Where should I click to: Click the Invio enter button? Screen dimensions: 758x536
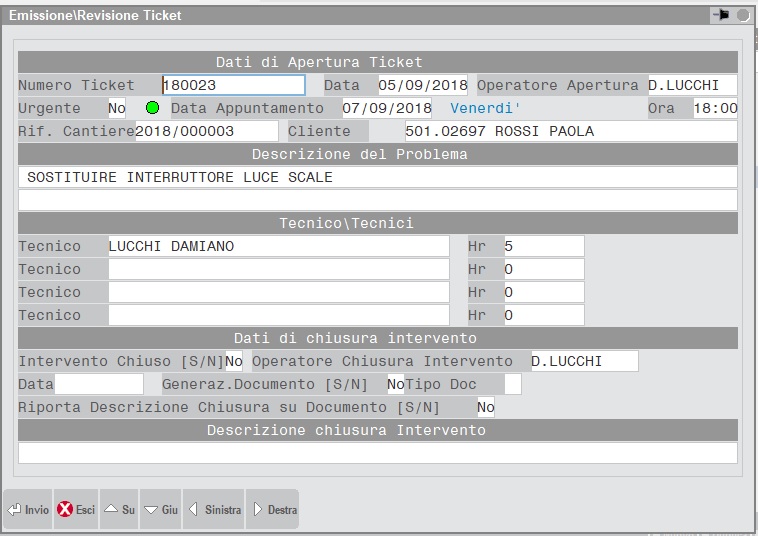click(28, 510)
